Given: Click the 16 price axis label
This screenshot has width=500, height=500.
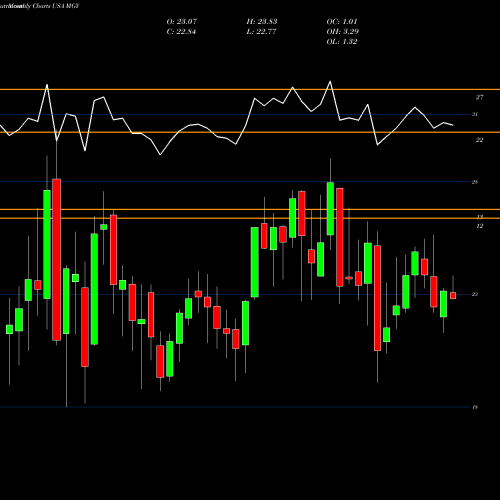Looking at the screenshot, I should point(475,407).
